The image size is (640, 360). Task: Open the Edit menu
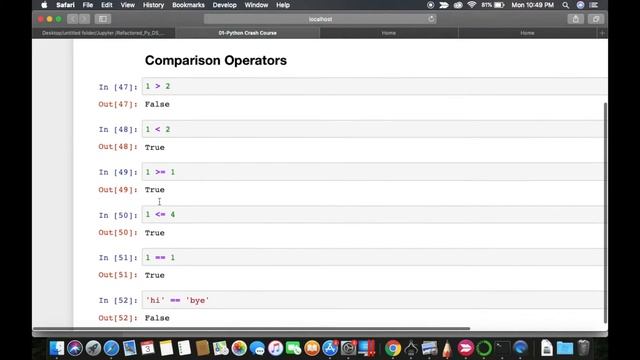point(107,5)
